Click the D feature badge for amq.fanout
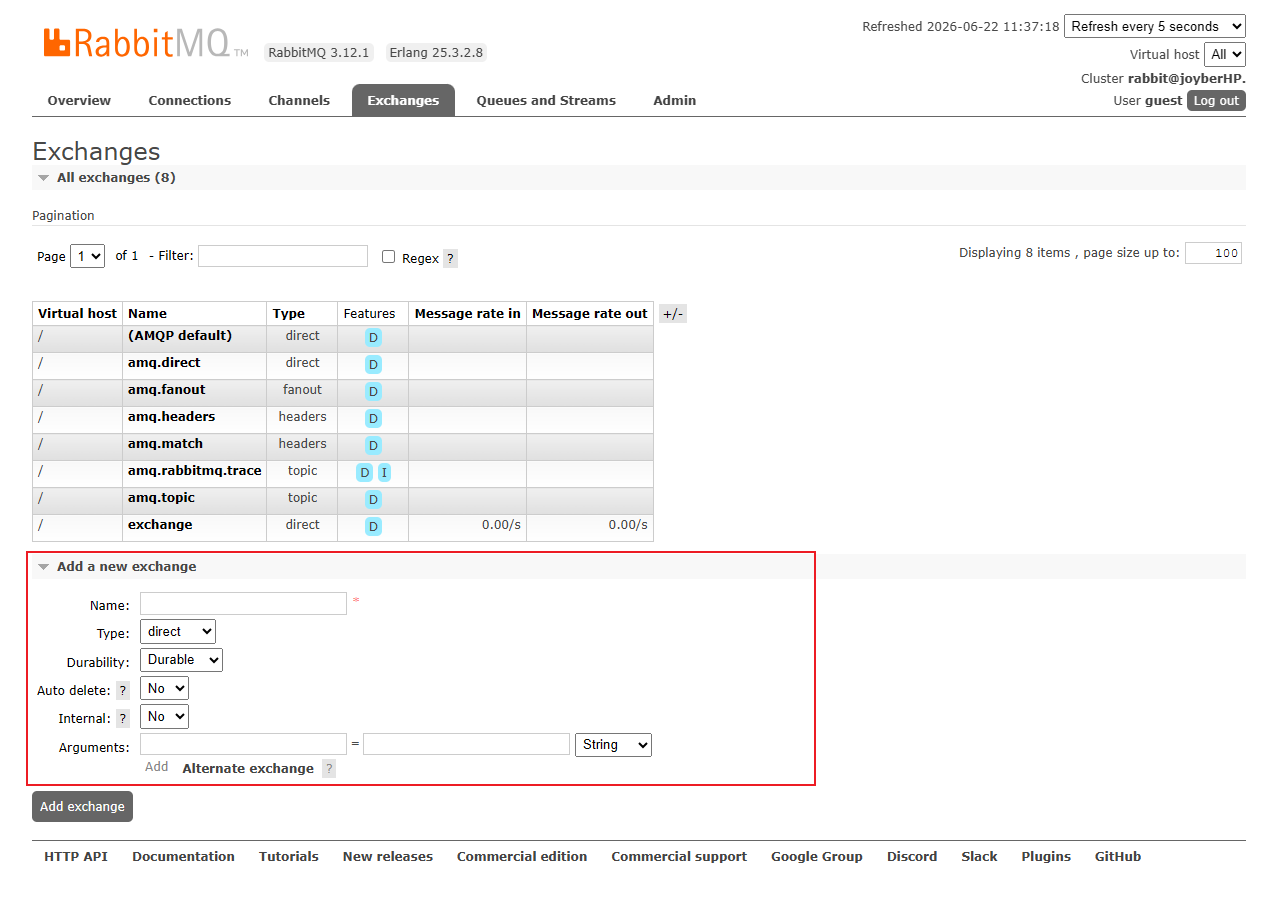This screenshot has height=918, width=1278. tap(373, 391)
